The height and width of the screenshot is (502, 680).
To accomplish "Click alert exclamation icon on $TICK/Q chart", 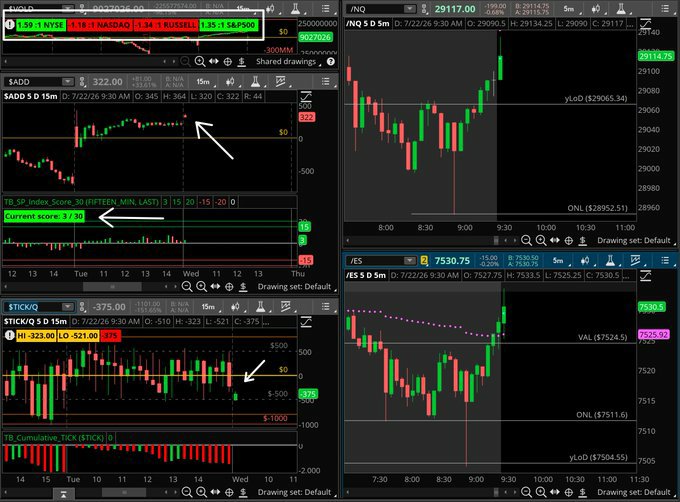I will (x=9, y=335).
